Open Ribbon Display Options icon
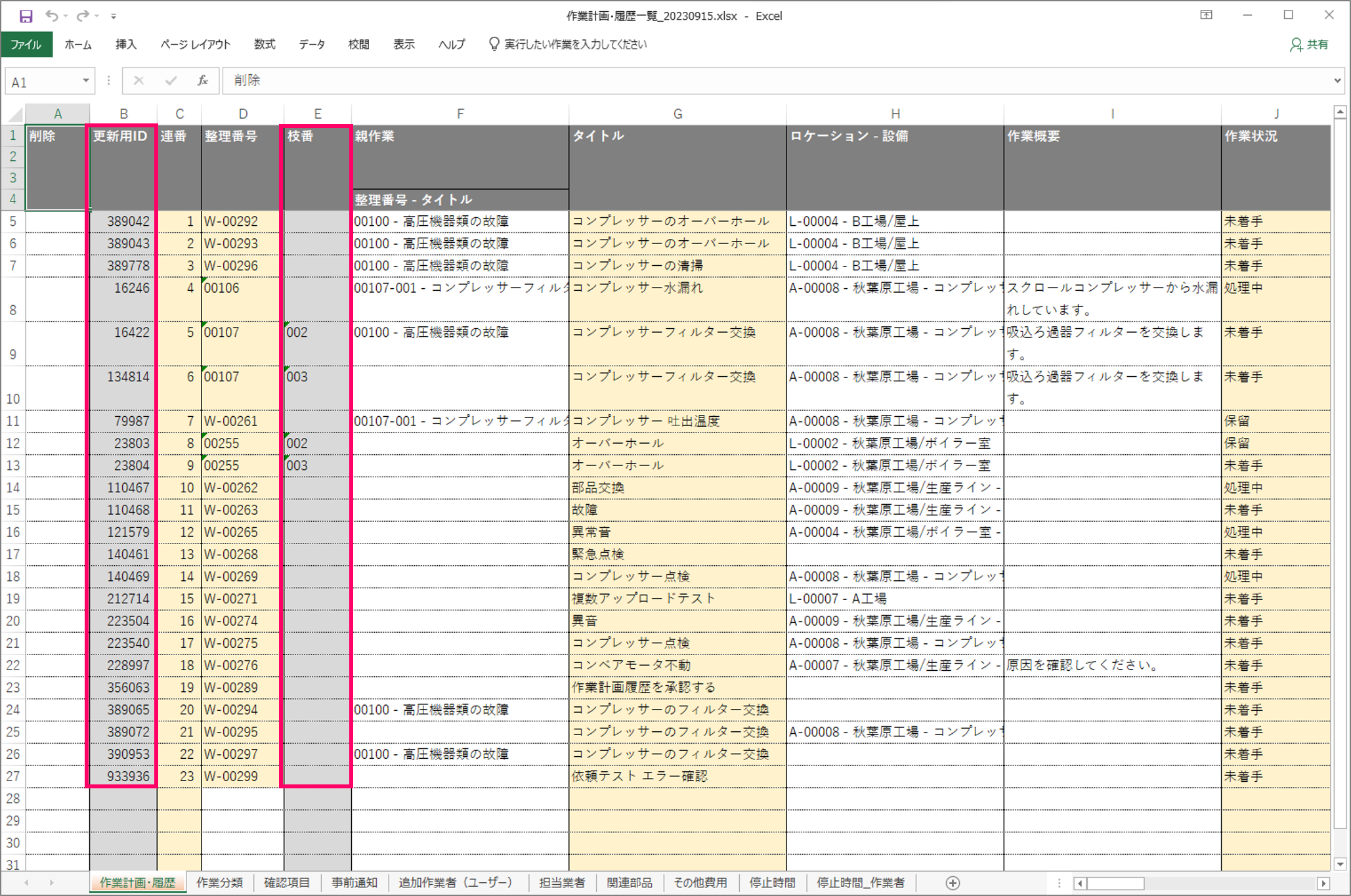The height and width of the screenshot is (896, 1351). pyautogui.click(x=1206, y=15)
